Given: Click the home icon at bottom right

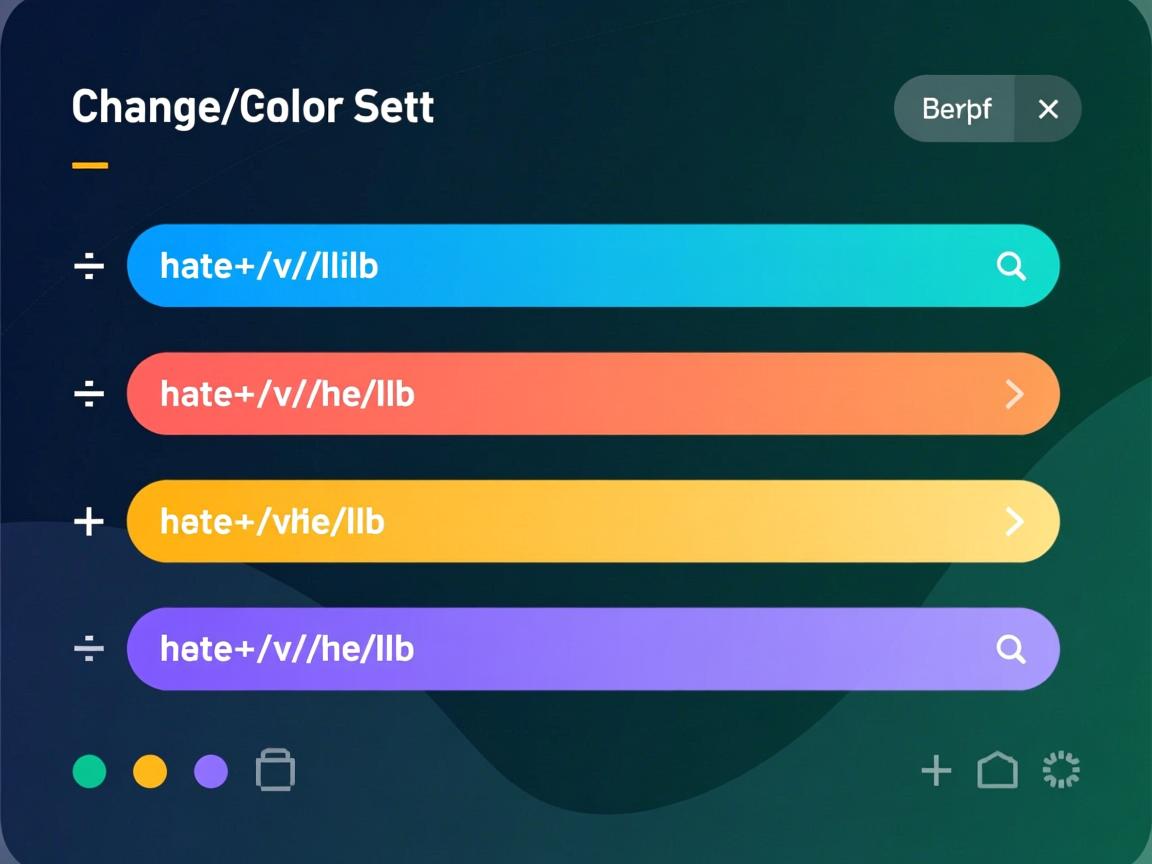Looking at the screenshot, I should click(997, 771).
